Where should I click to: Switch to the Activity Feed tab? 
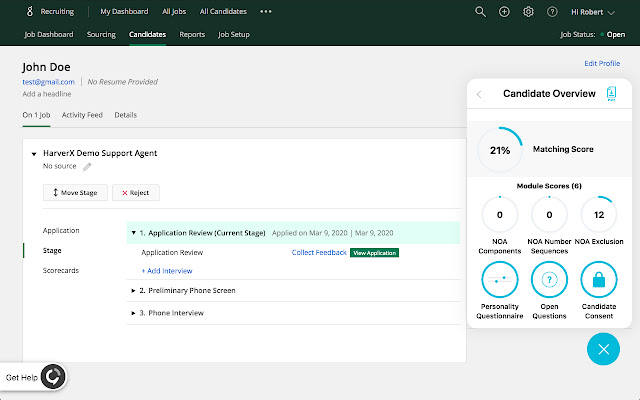point(82,115)
